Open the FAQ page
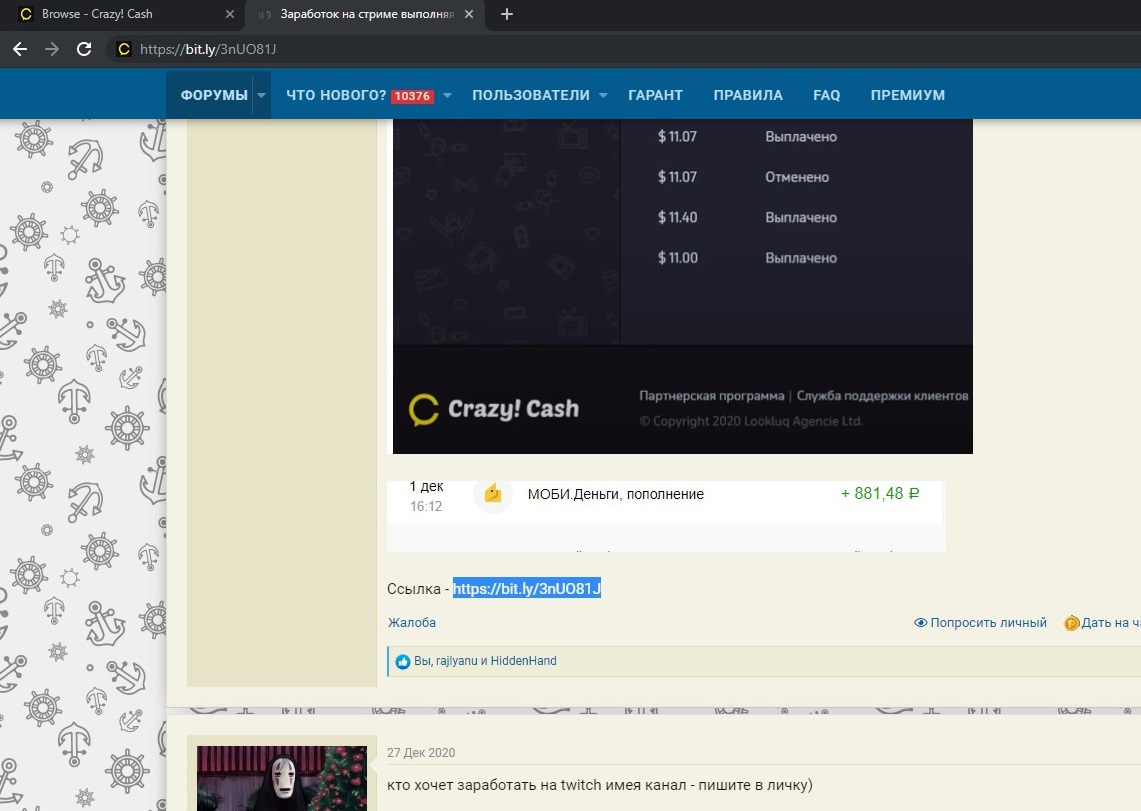 coord(827,95)
